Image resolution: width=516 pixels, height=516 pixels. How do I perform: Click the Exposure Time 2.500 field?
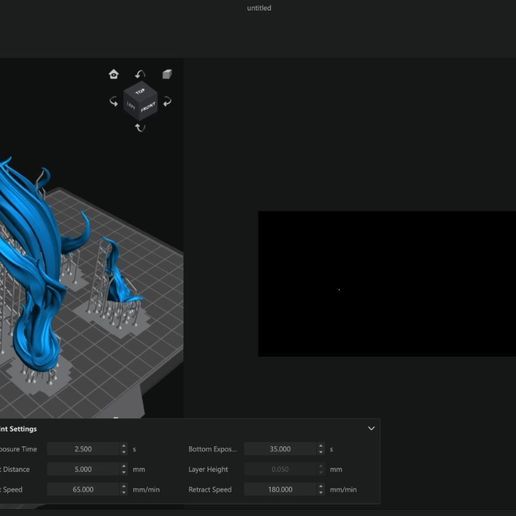tap(83, 449)
